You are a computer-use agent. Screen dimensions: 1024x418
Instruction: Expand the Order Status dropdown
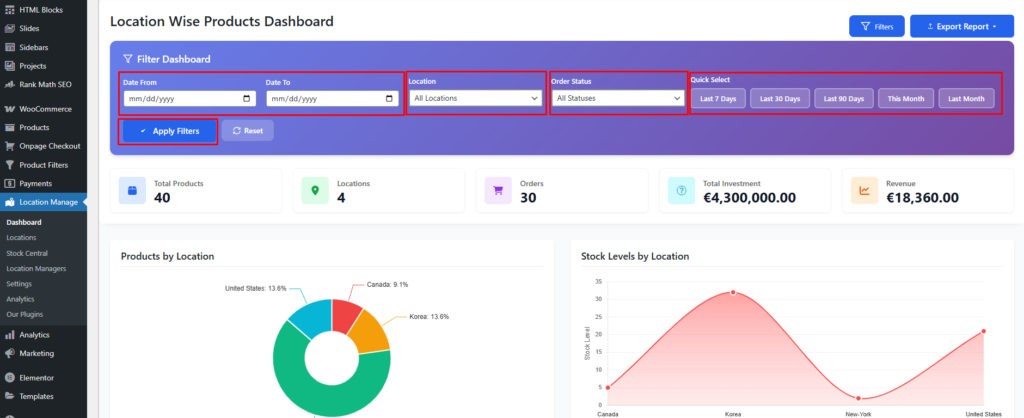coord(618,98)
